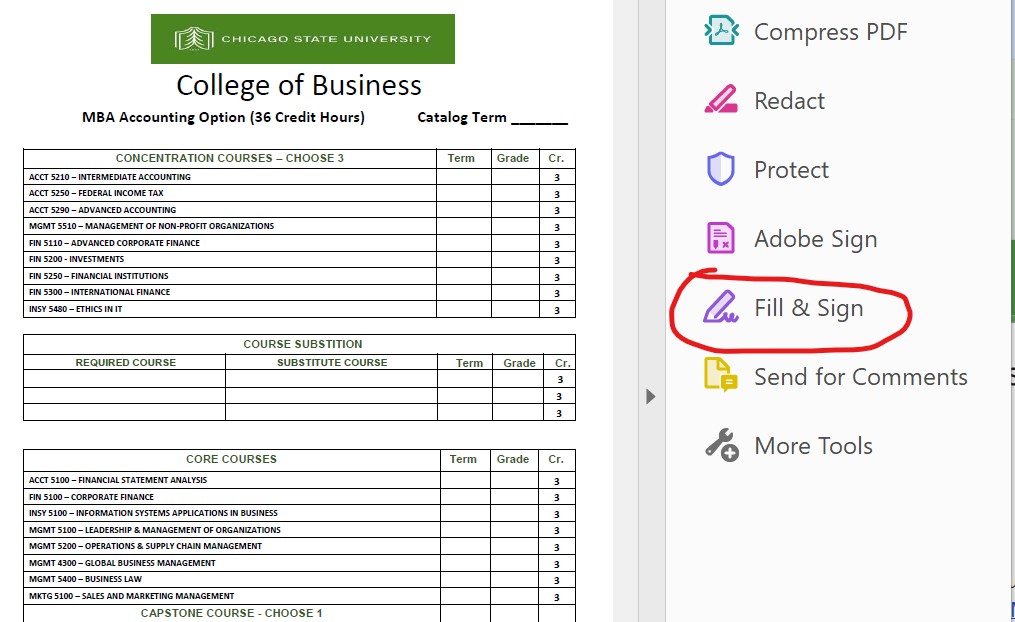
Task: Select Grade cell for MGMT 5400 Business Law
Action: pos(513,579)
